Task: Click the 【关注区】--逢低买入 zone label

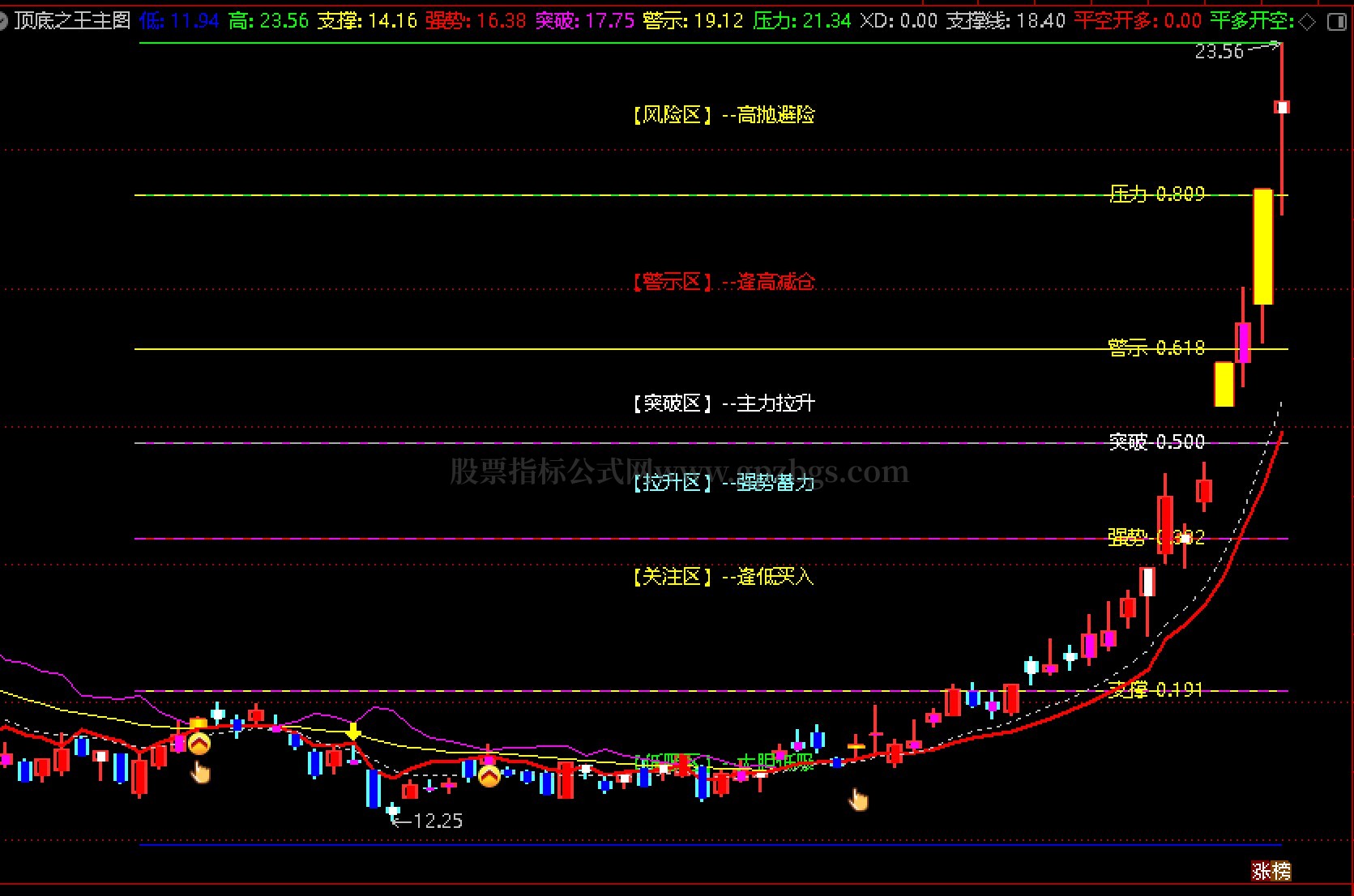Action: [x=723, y=577]
